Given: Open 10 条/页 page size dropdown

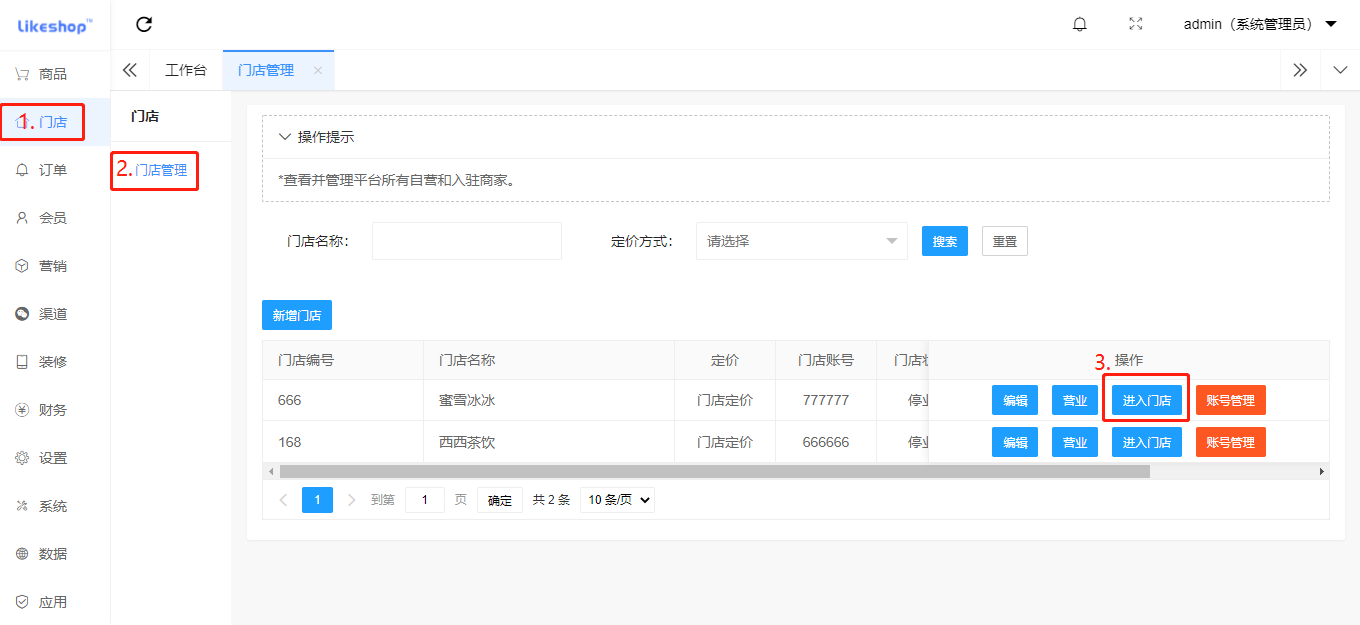Looking at the screenshot, I should click(617, 500).
